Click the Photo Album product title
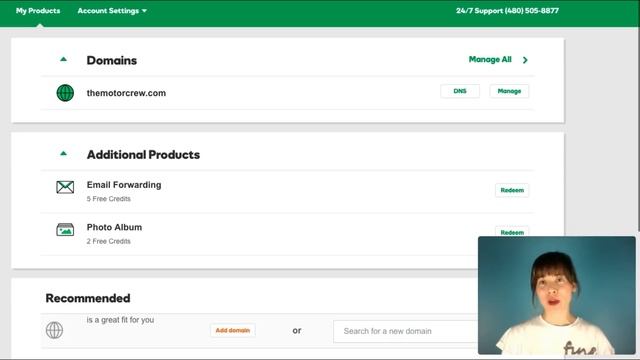 [114, 227]
